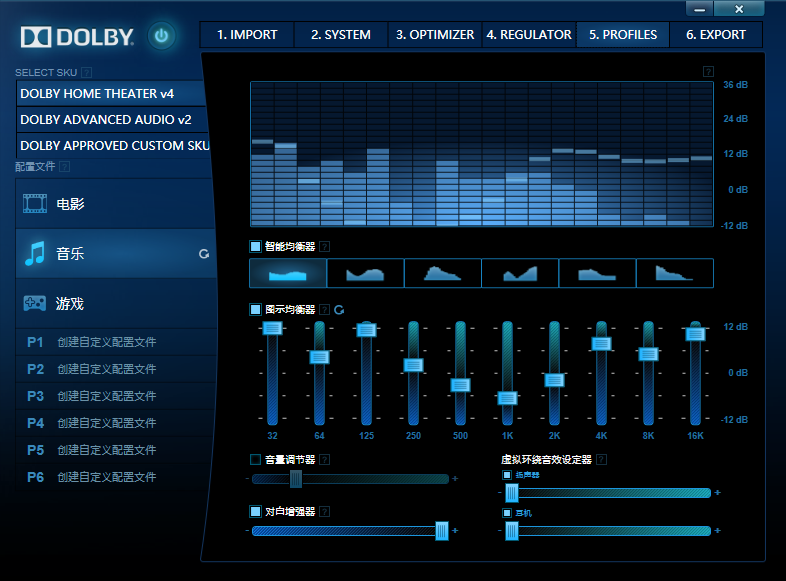The width and height of the screenshot is (786, 581).
Task: Reset the 音乐 profile with refresh icon
Action: pyautogui.click(x=204, y=254)
